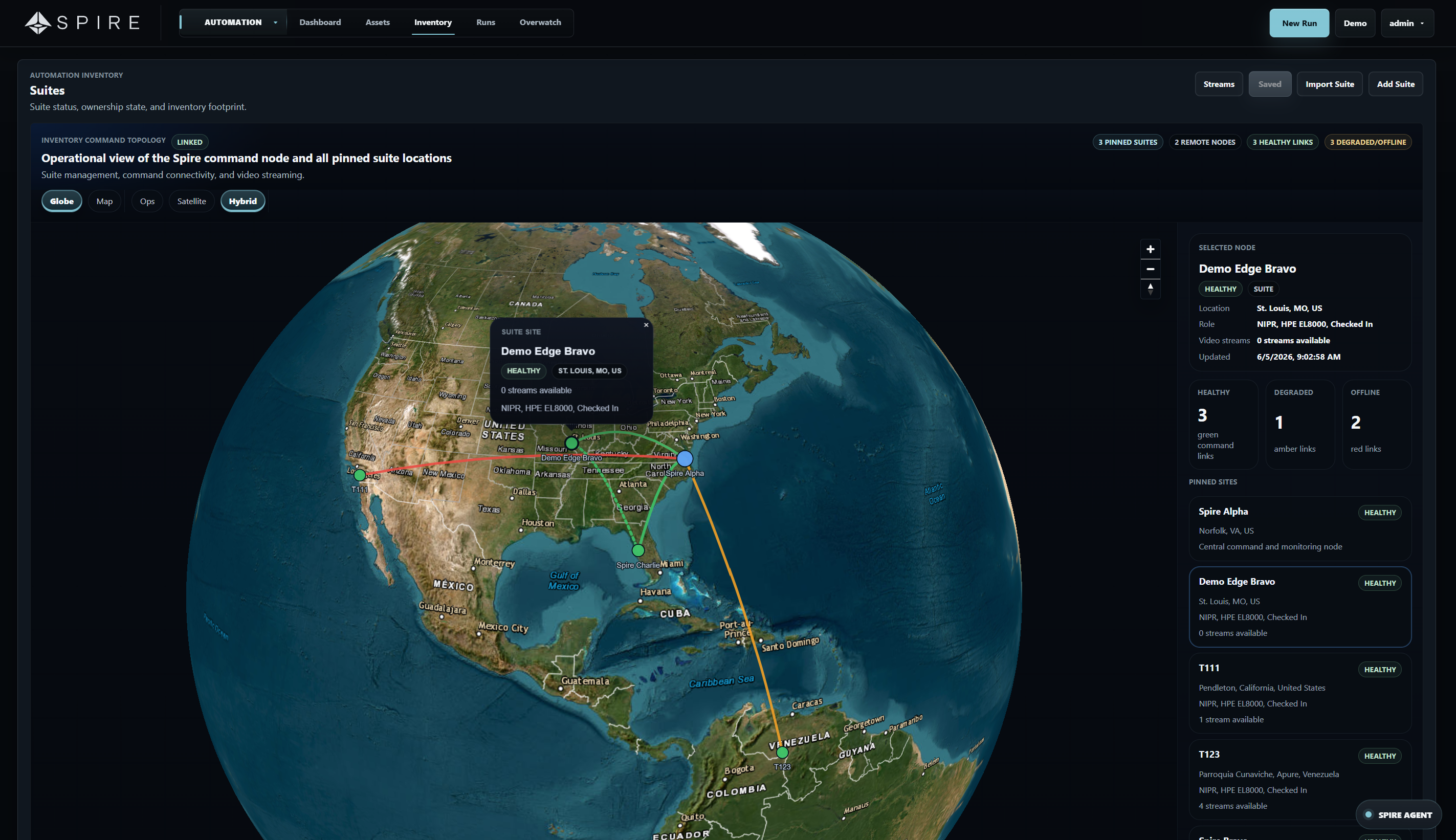Screen dimensions: 1456x840
Task: Click '4 streams available' under T123
Action: [x=1232, y=806]
